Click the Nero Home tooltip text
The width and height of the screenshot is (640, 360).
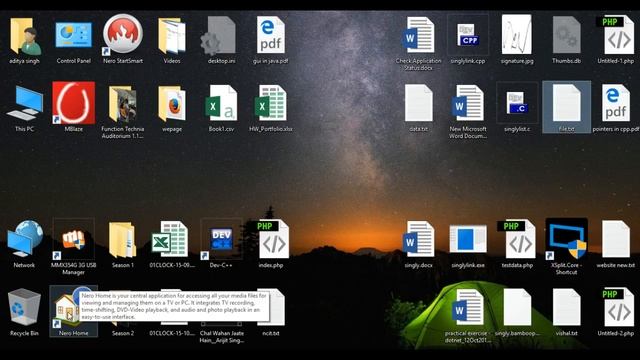point(174,306)
